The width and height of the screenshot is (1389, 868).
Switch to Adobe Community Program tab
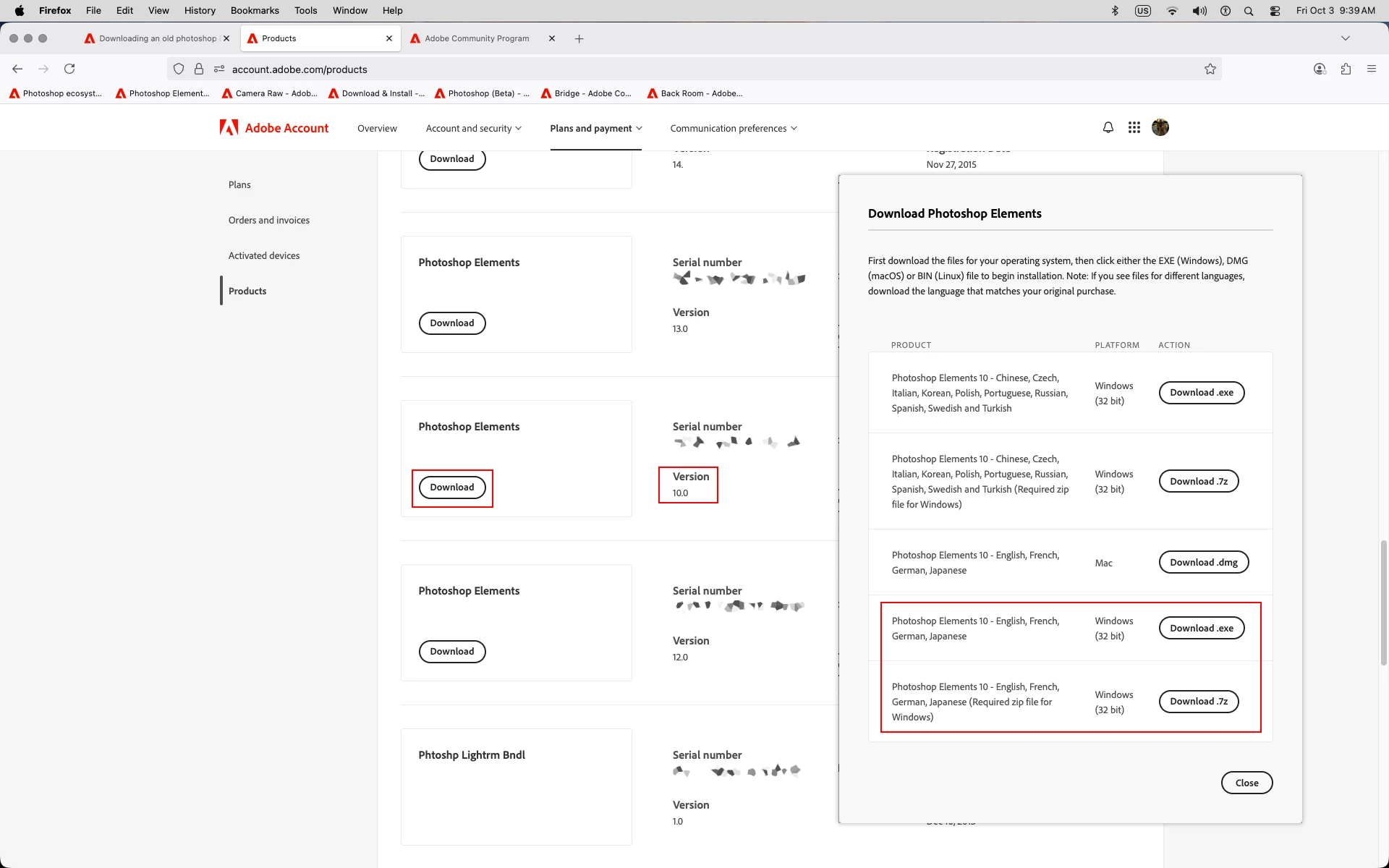pos(477,38)
